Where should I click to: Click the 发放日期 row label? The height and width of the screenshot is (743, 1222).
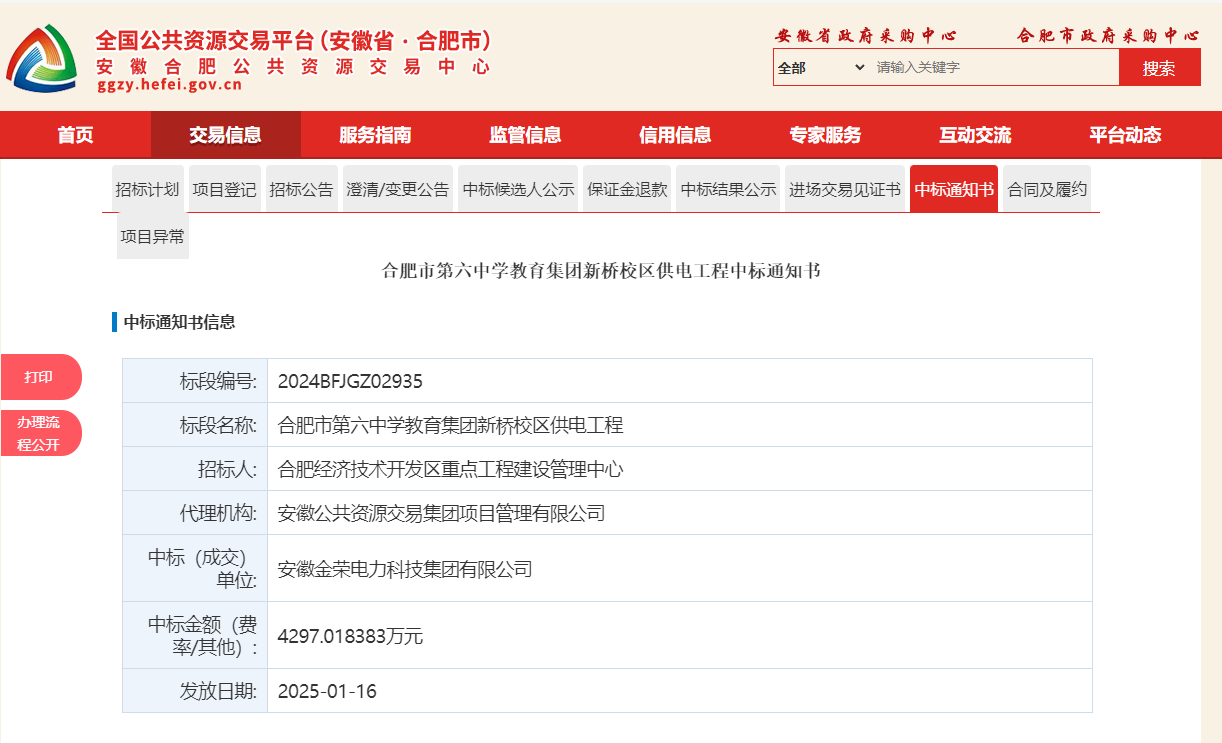point(218,691)
